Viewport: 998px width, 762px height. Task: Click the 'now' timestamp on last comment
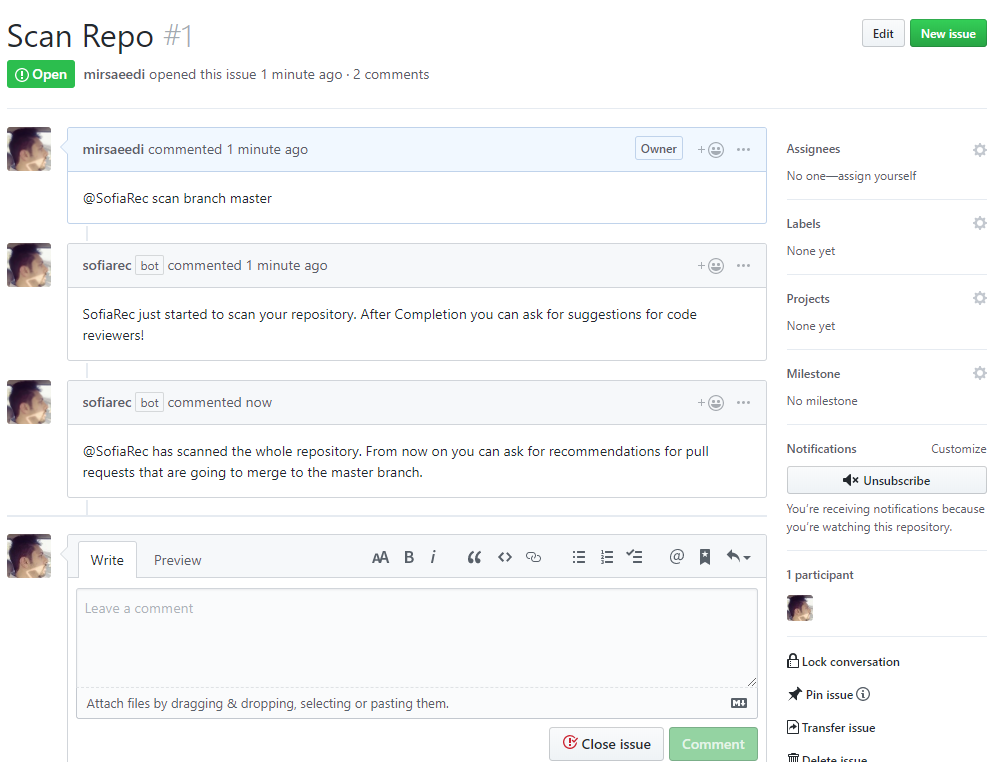[x=258, y=402]
